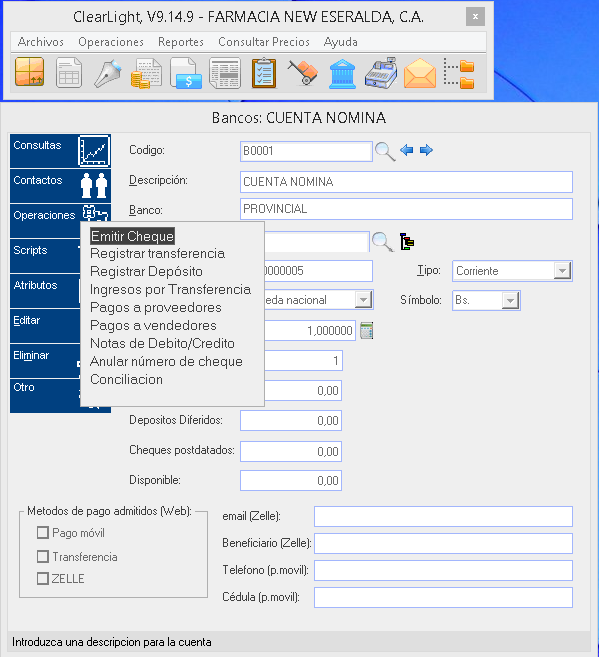Click the blue bank building toolbar icon

[342, 74]
